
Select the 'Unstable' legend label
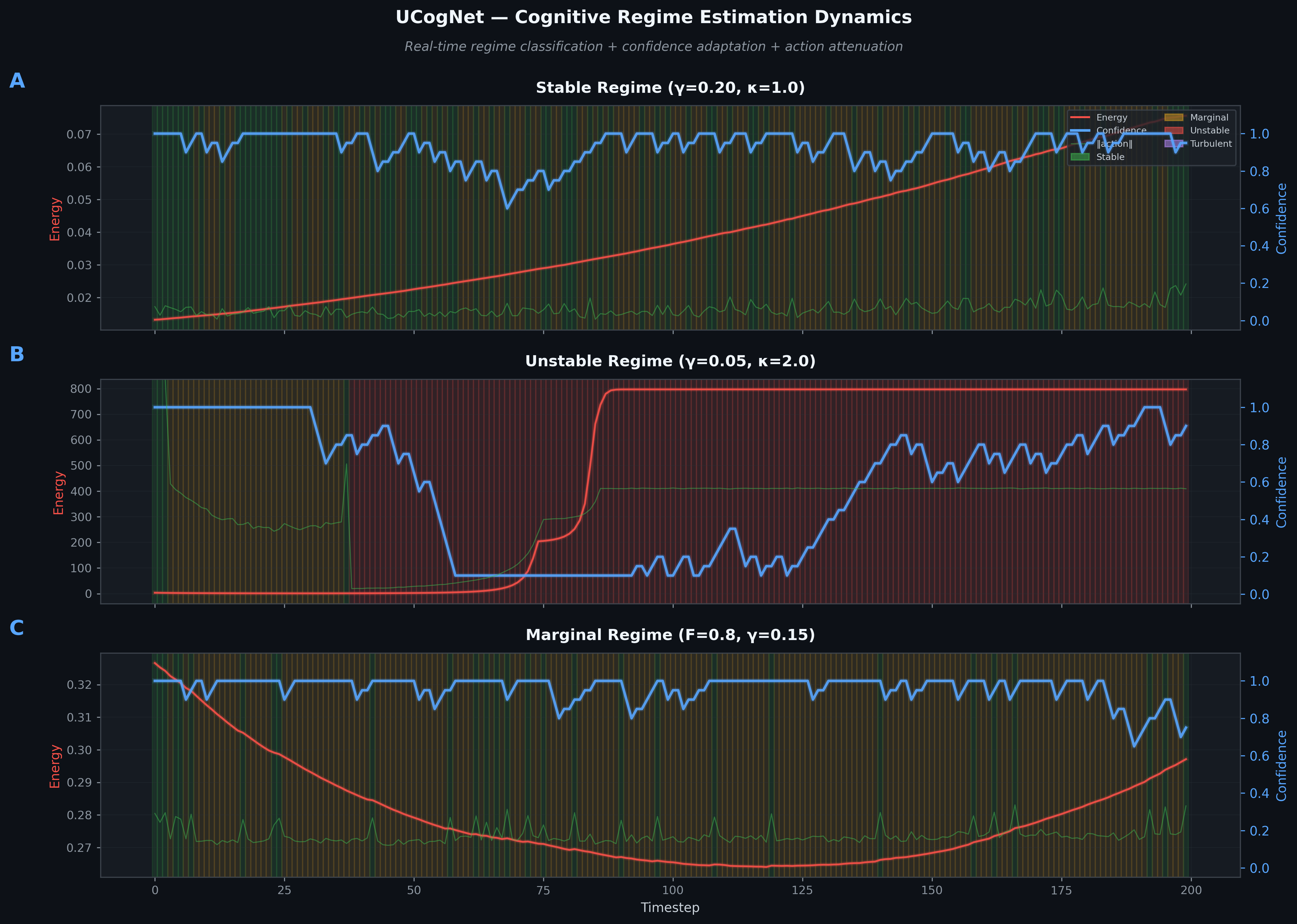[1209, 130]
